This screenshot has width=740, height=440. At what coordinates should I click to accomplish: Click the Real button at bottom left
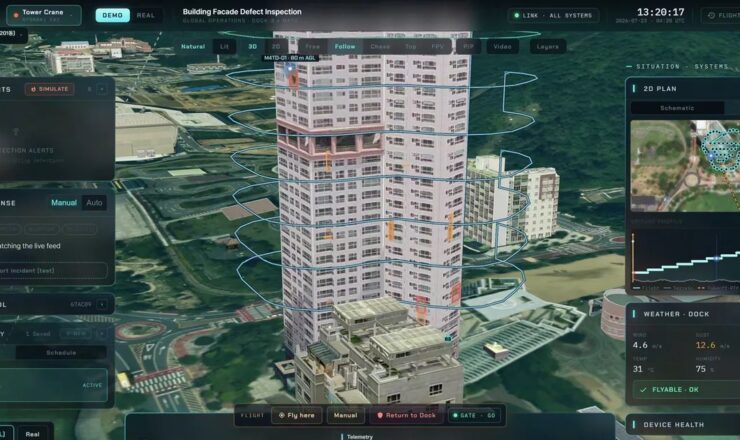33,434
